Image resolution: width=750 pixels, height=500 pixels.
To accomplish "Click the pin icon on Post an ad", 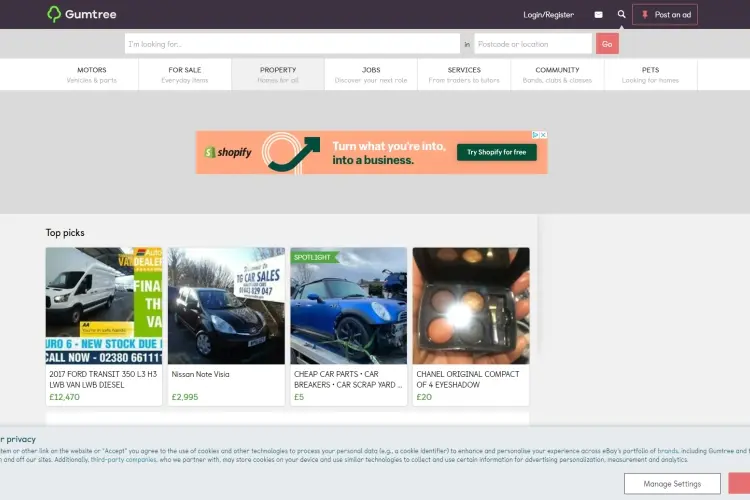I will pyautogui.click(x=645, y=15).
